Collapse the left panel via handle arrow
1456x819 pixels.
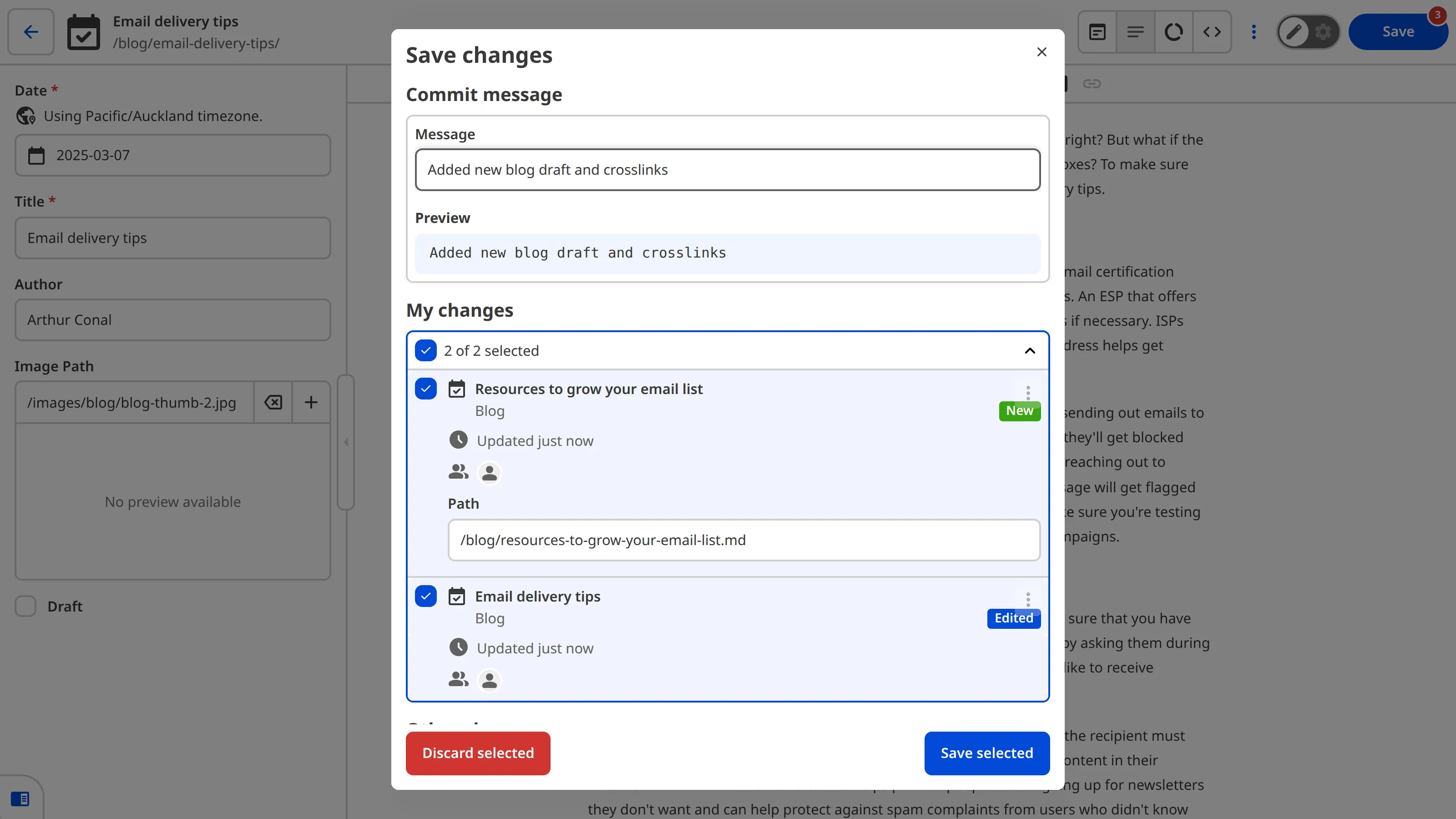pos(346,443)
